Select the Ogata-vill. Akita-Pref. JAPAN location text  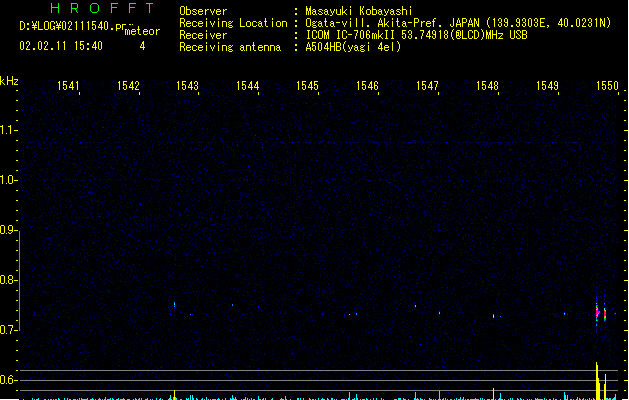[392, 23]
